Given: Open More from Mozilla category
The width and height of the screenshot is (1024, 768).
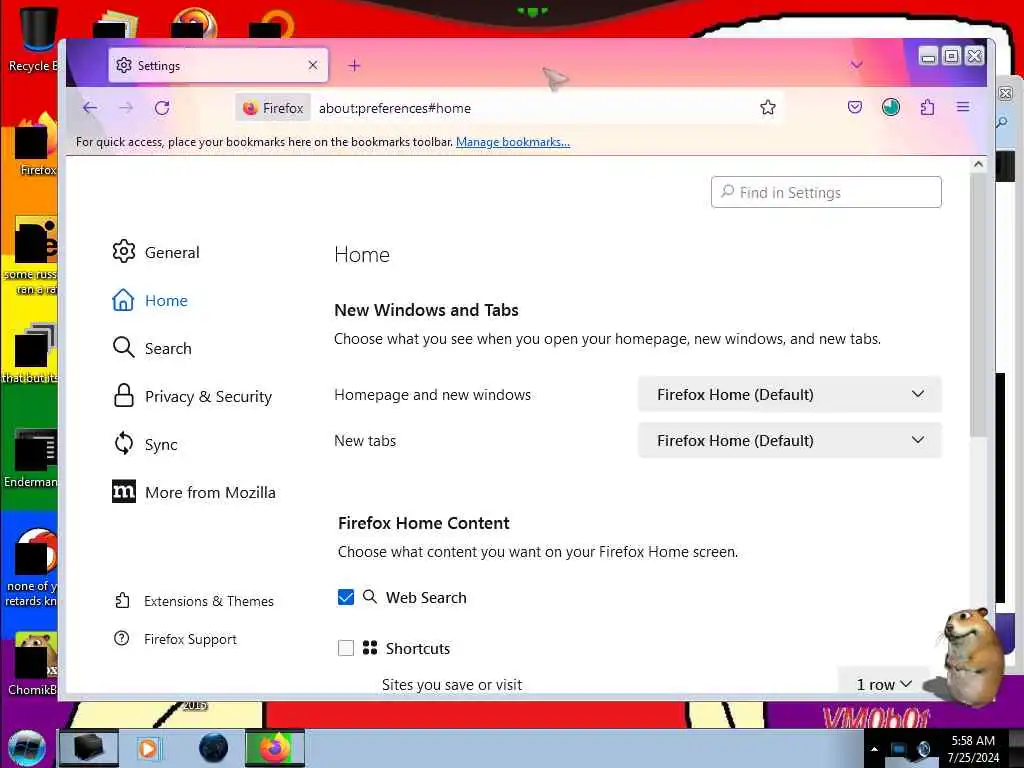Looking at the screenshot, I should (194, 492).
